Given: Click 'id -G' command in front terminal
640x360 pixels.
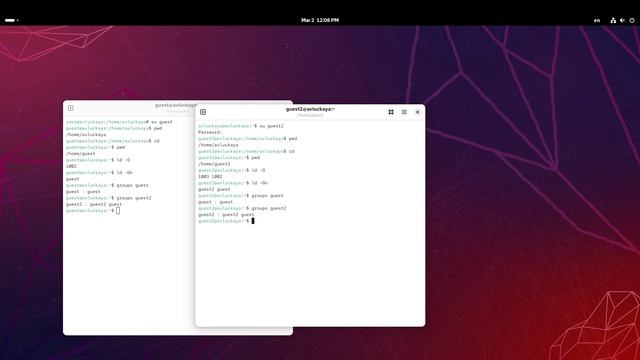Looking at the screenshot, I should [x=258, y=170].
